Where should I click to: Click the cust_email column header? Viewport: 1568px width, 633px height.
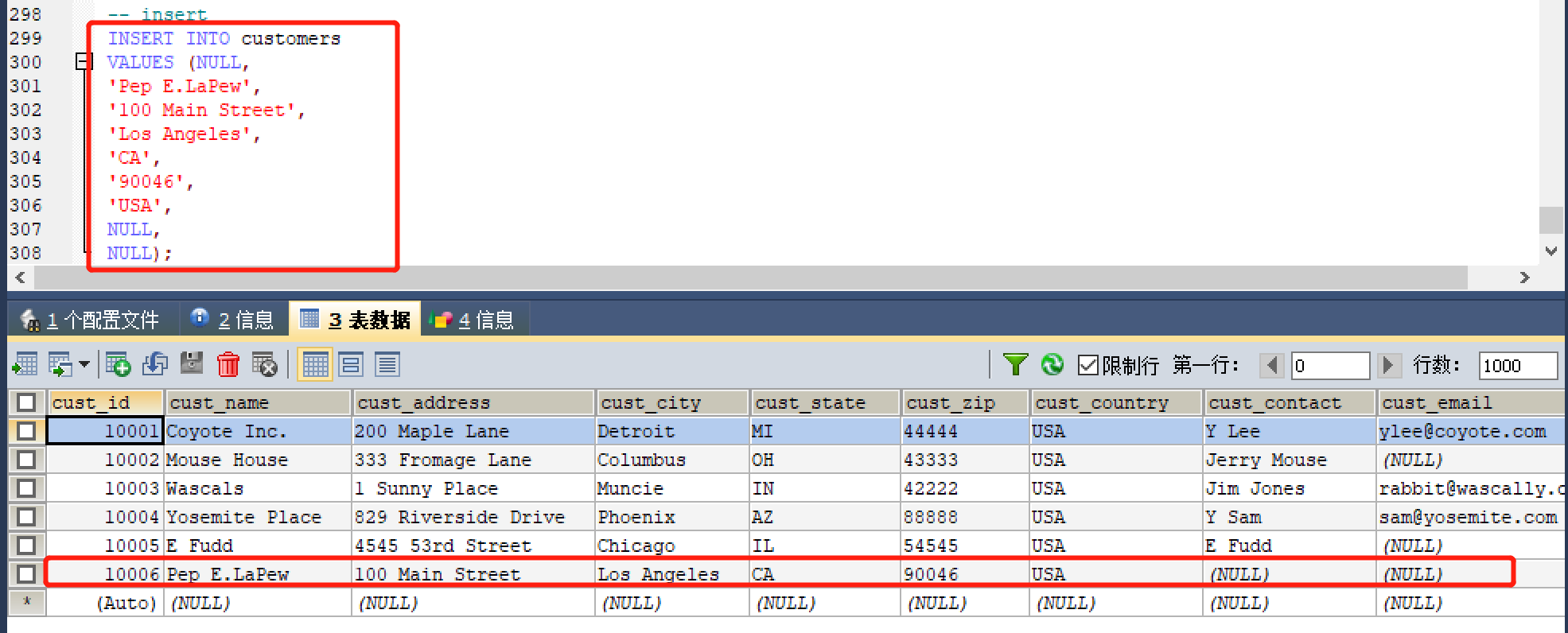pos(1472,402)
